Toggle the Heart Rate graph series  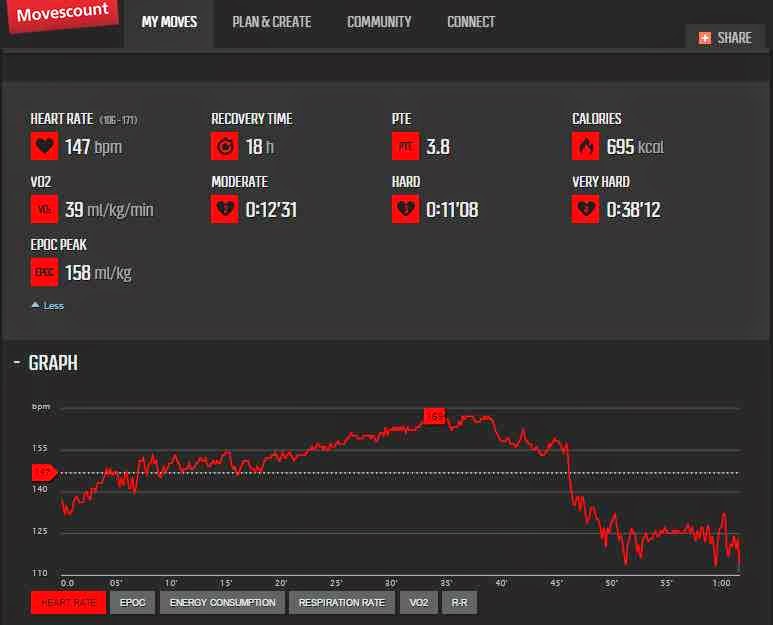[x=69, y=602]
